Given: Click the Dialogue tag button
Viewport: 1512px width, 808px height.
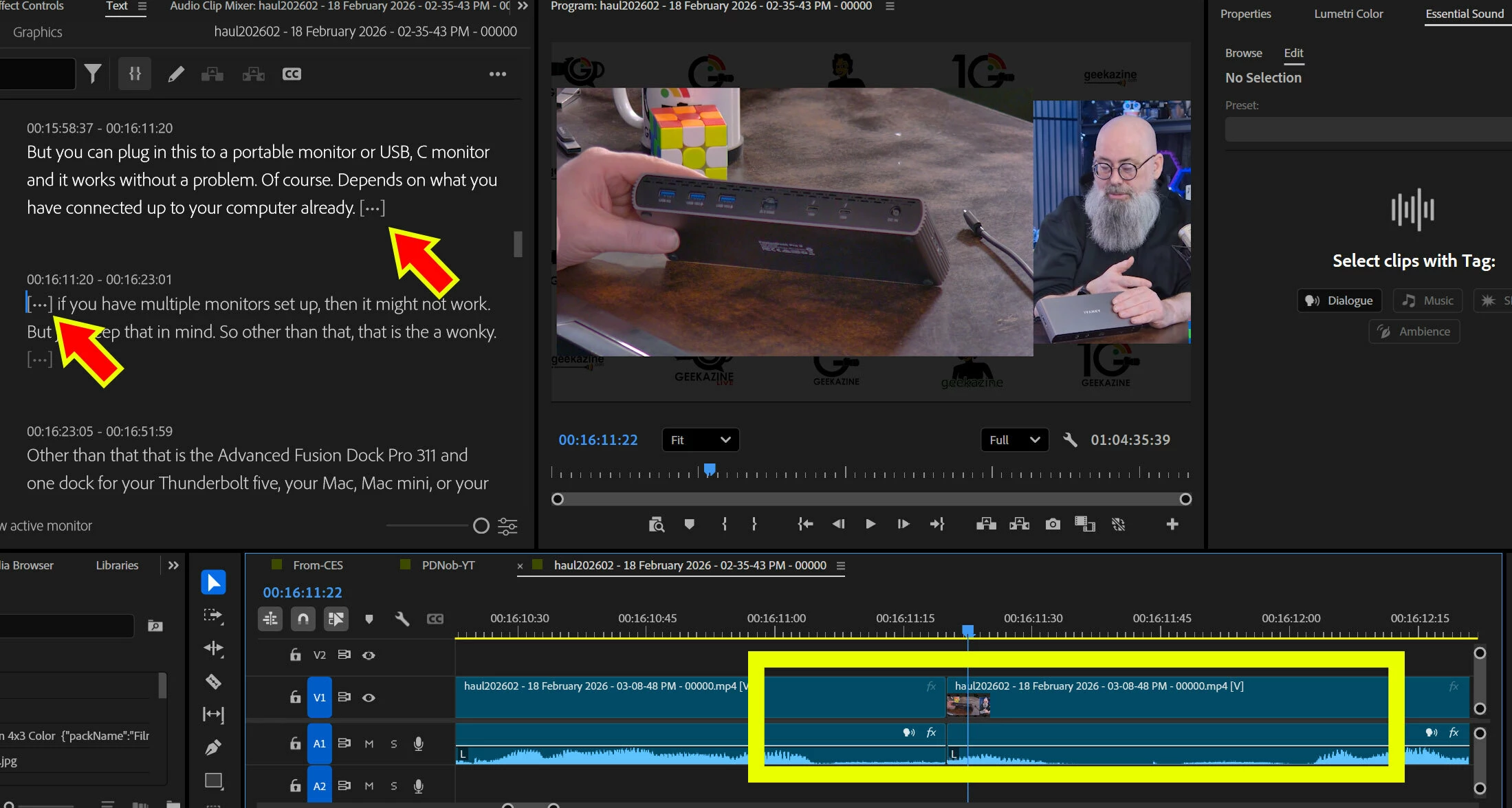Looking at the screenshot, I should point(1339,301).
